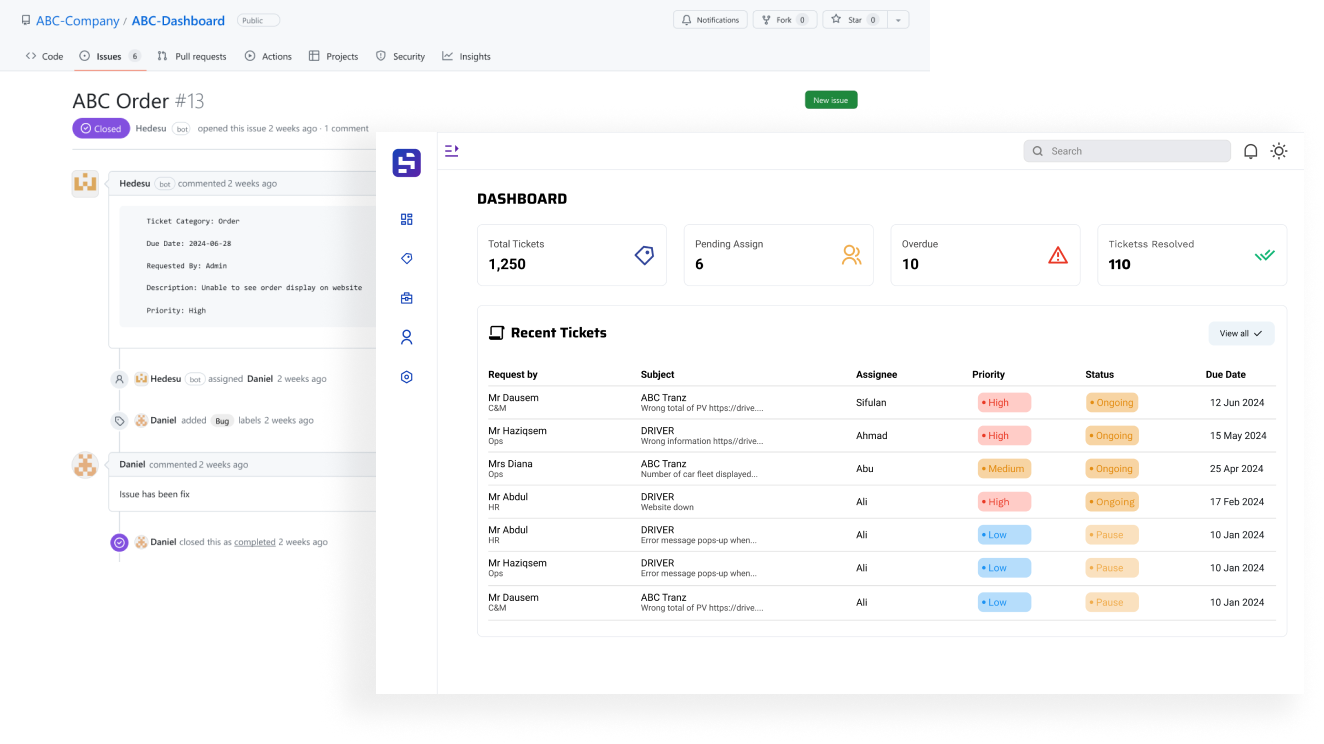1324x744 pixels.
Task: Go to the Insights tab
Action: 466,57
